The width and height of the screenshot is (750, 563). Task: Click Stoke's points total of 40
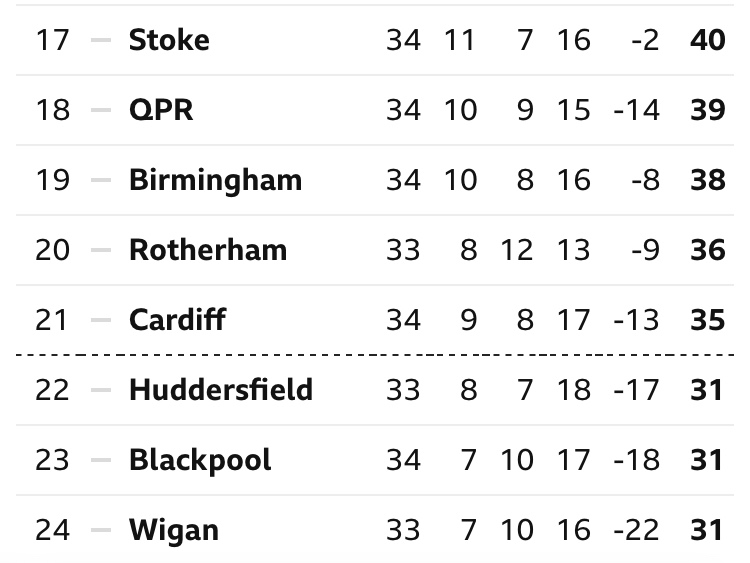pyautogui.click(x=707, y=40)
